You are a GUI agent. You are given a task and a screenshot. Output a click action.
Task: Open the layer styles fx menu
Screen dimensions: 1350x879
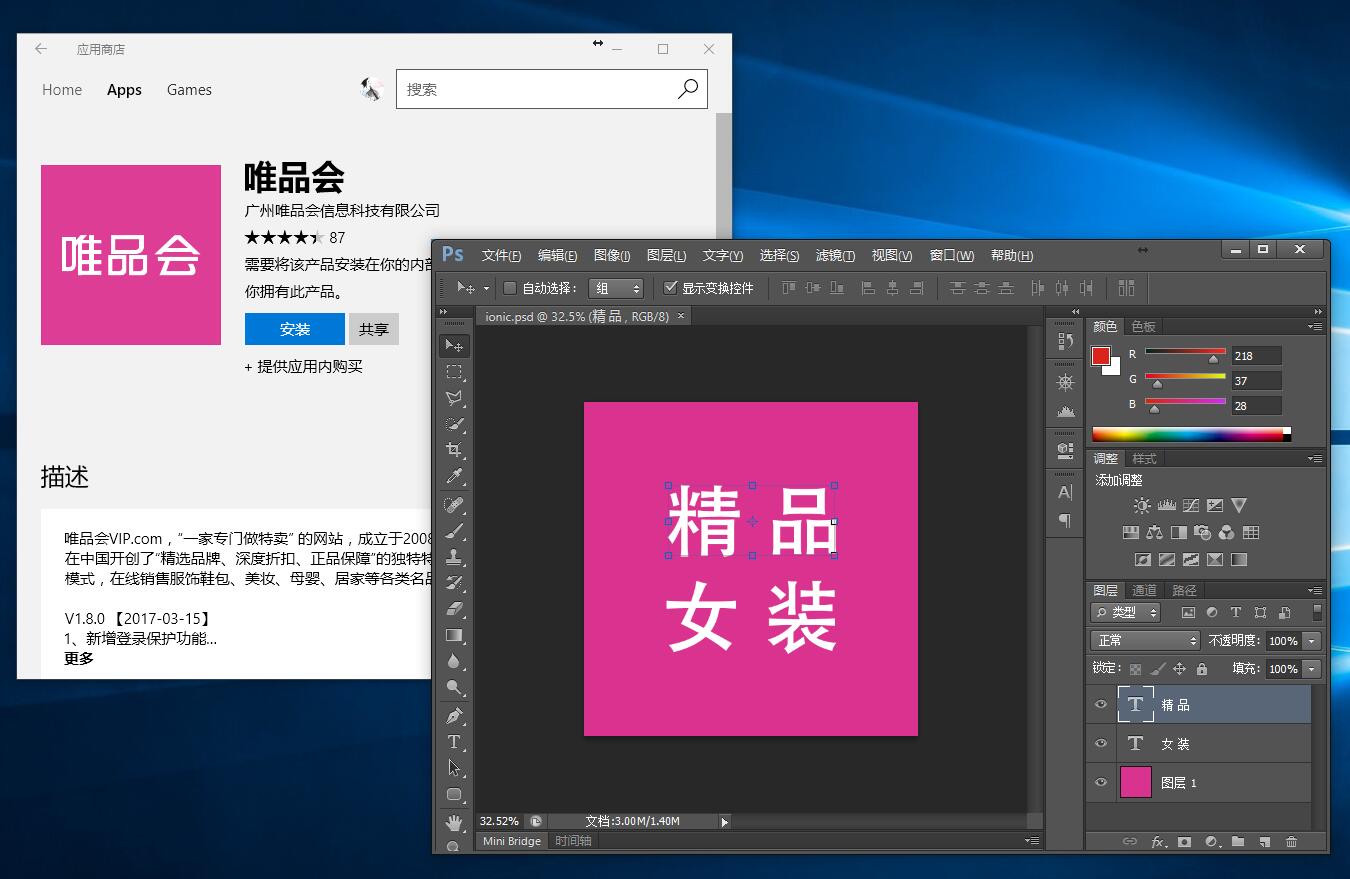tap(1158, 842)
